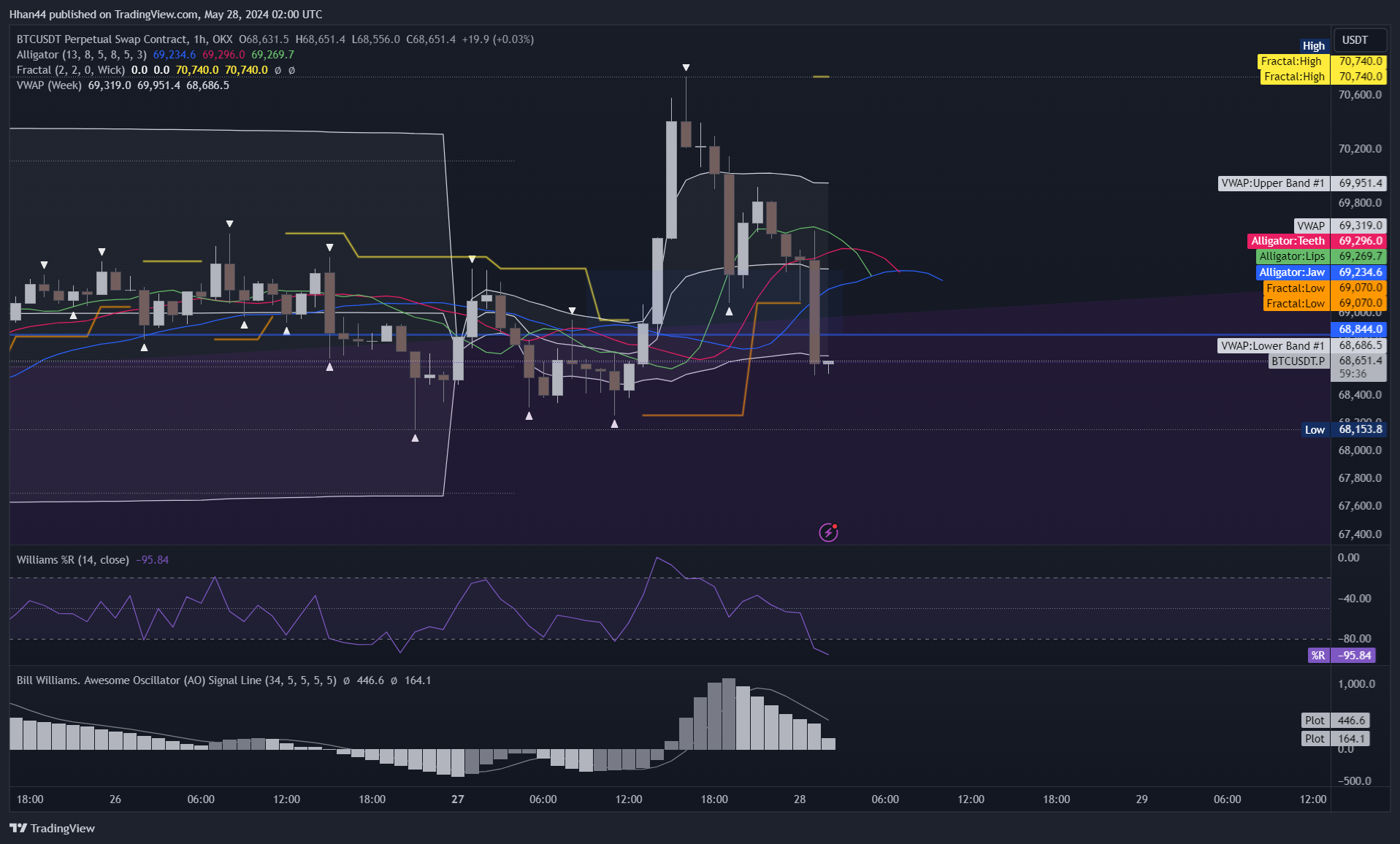This screenshot has height=844, width=1400.
Task: Click the TradingView logo at the bottom
Action: click(52, 828)
